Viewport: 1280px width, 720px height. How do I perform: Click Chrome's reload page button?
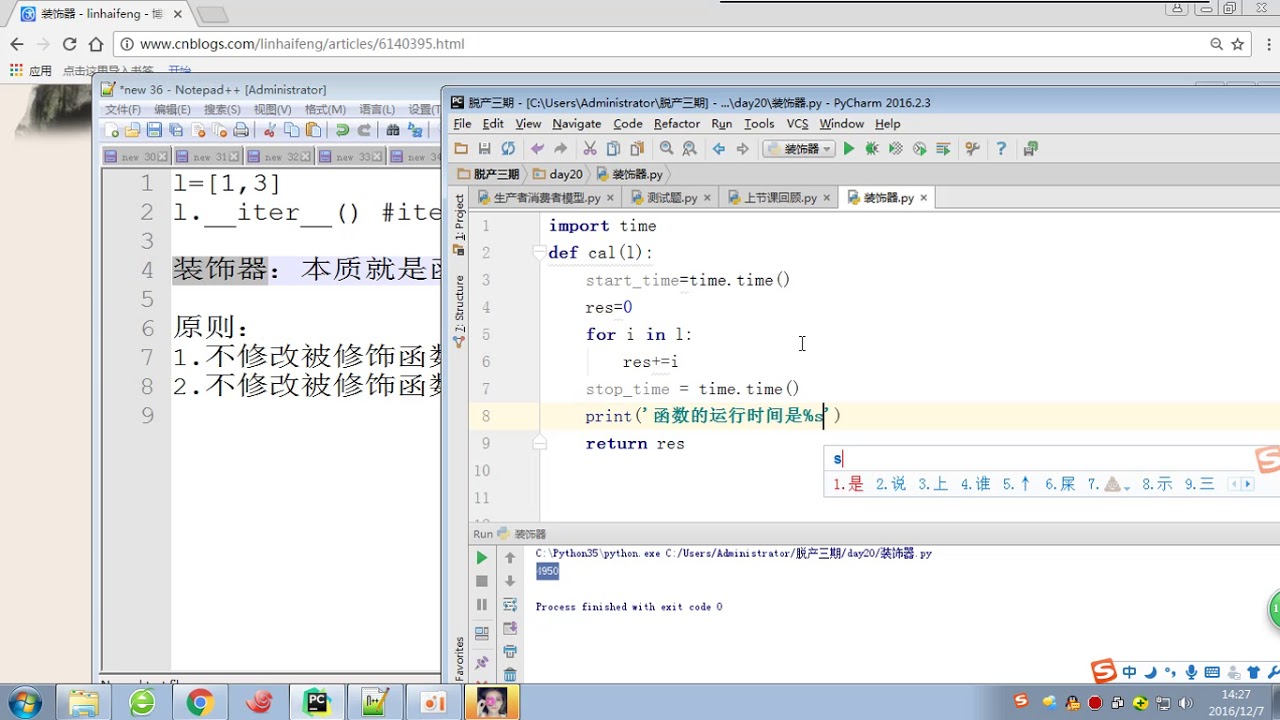(x=69, y=44)
